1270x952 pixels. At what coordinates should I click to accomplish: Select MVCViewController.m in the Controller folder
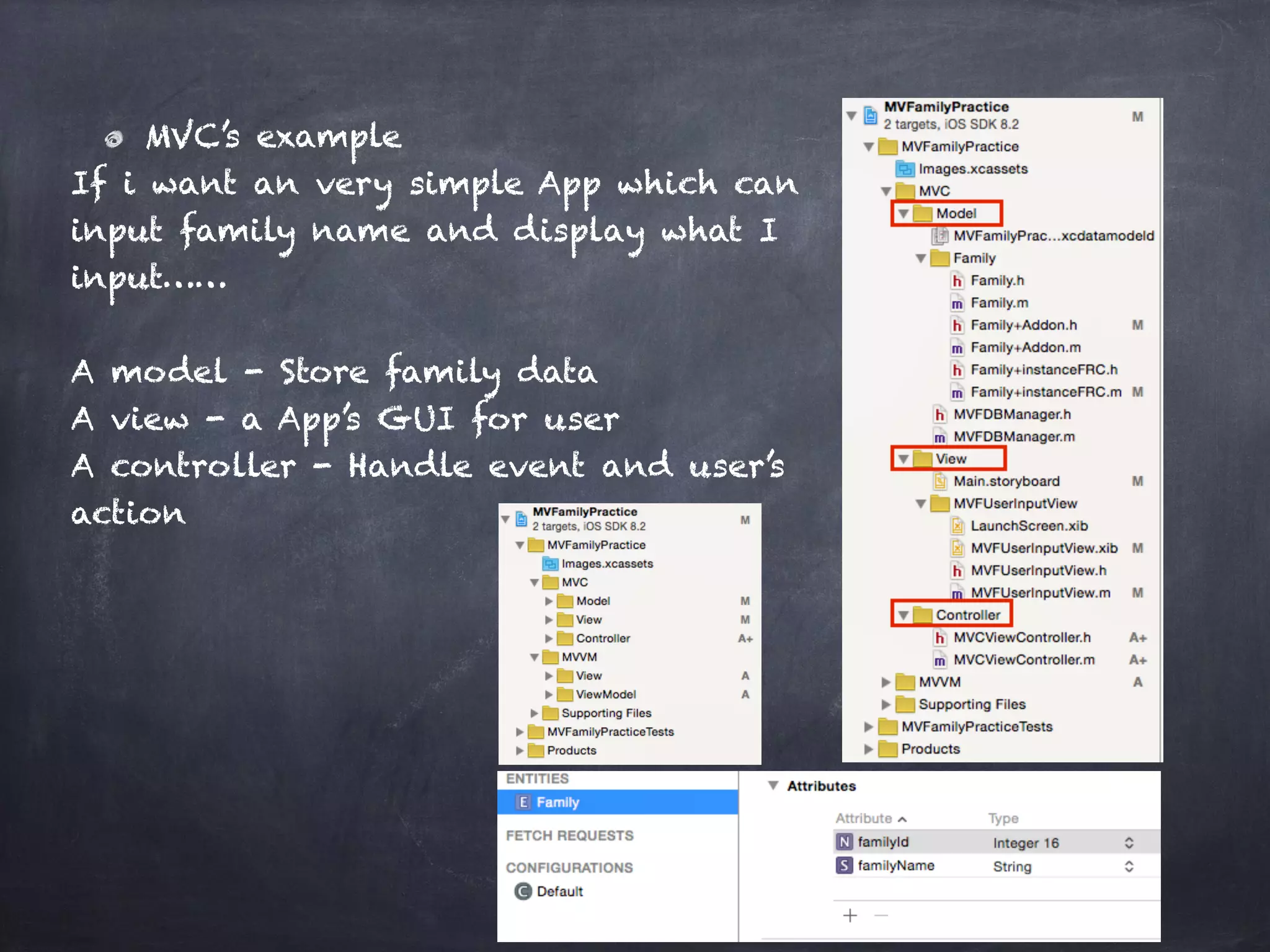coord(1023,660)
